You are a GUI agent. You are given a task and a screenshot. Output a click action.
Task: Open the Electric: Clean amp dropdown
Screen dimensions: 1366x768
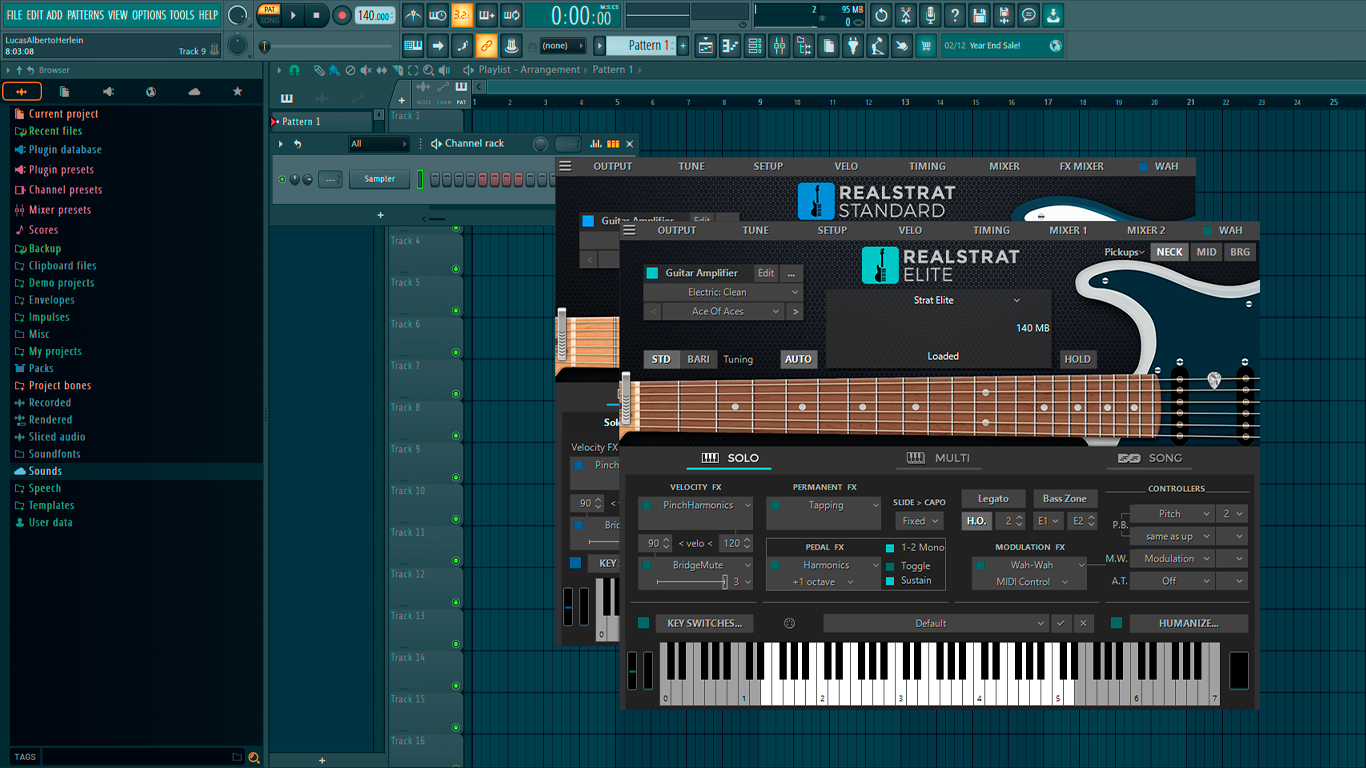point(723,292)
